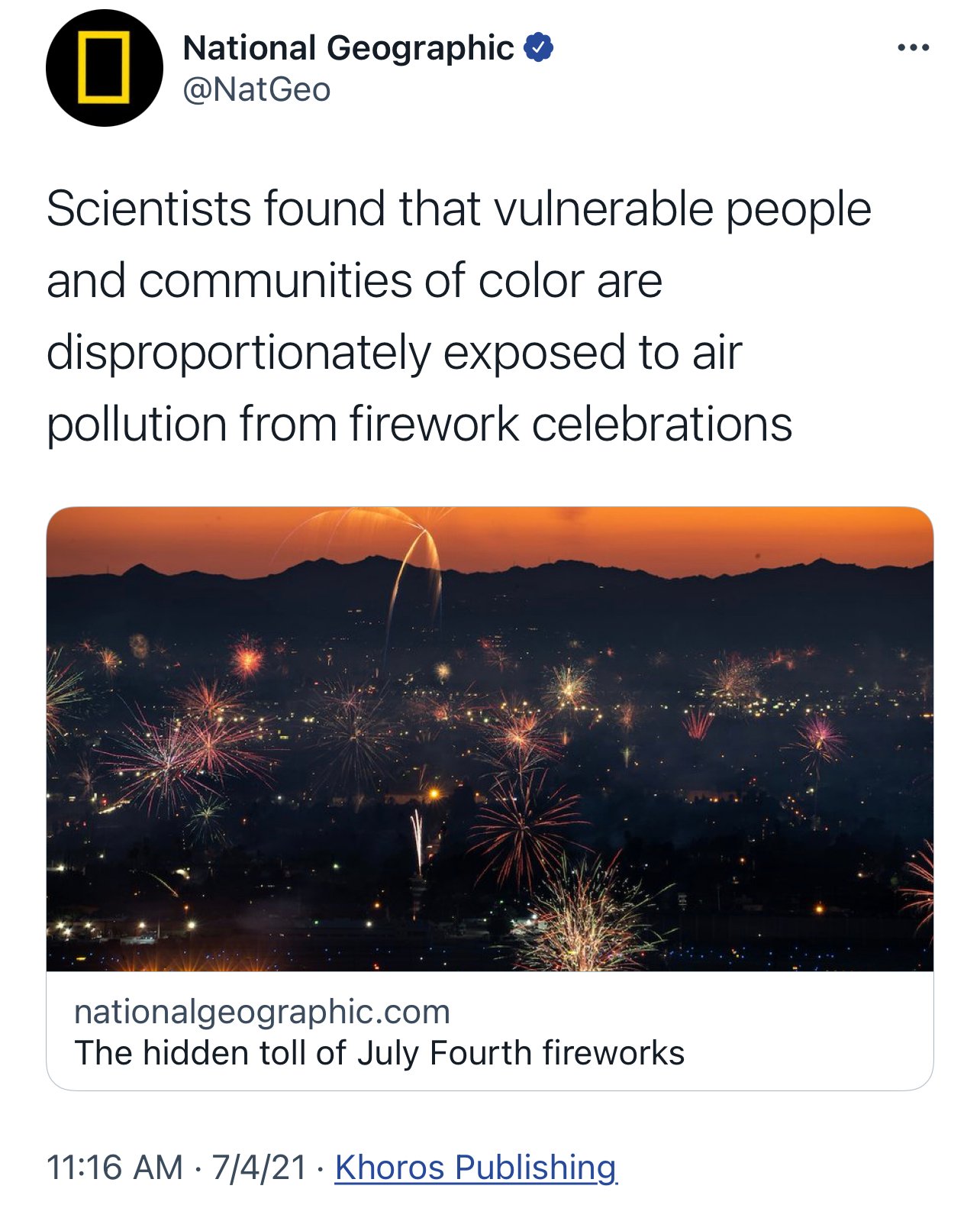Tap the National Geographic yellow-frame profile avatar
This screenshot has height=1205, width=980.
(x=105, y=68)
